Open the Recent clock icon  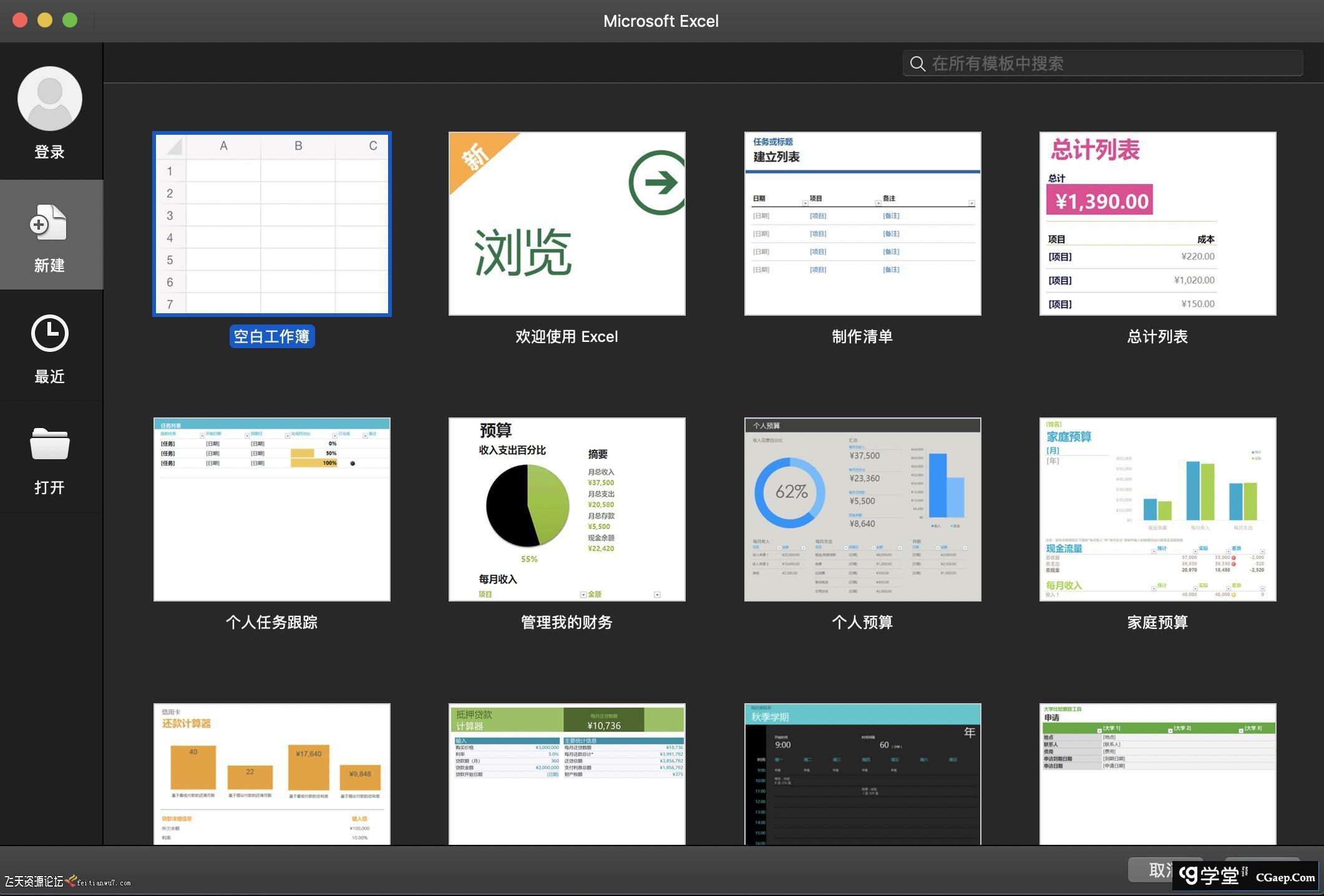[x=49, y=334]
